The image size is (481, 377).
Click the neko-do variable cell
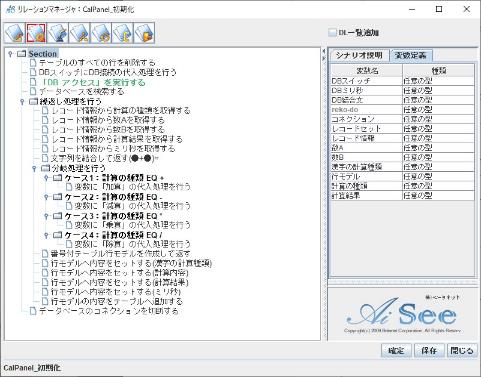367,110
